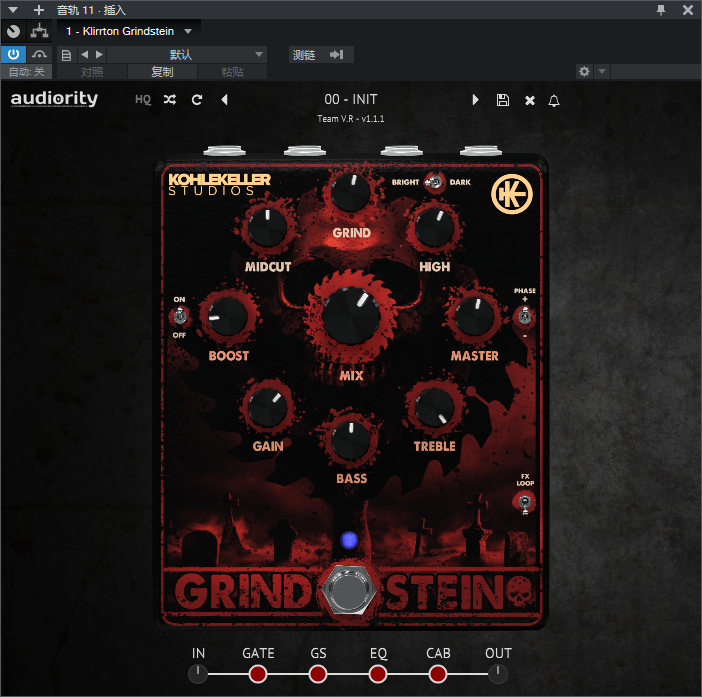
Task: Click the Team V.R - v1.1.1 version text
Action: point(351,119)
